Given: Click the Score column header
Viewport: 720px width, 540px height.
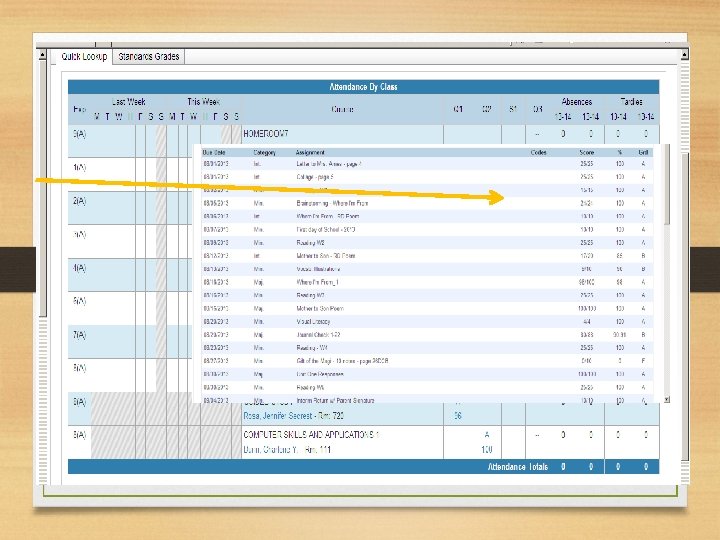Looking at the screenshot, I should click(x=586, y=152).
